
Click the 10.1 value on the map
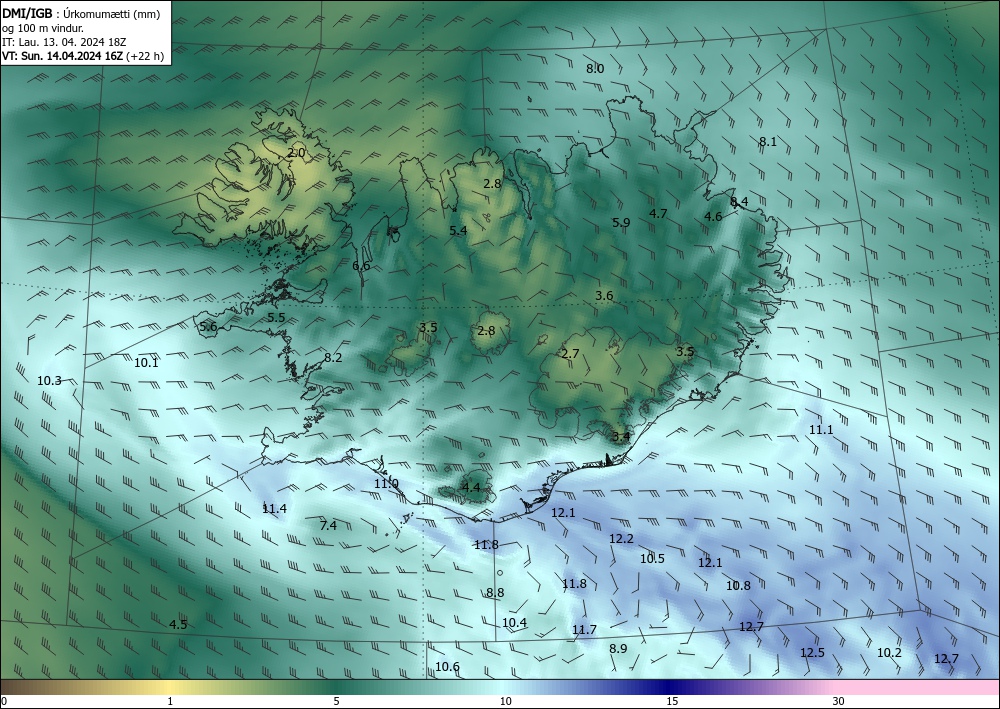pyautogui.click(x=146, y=363)
